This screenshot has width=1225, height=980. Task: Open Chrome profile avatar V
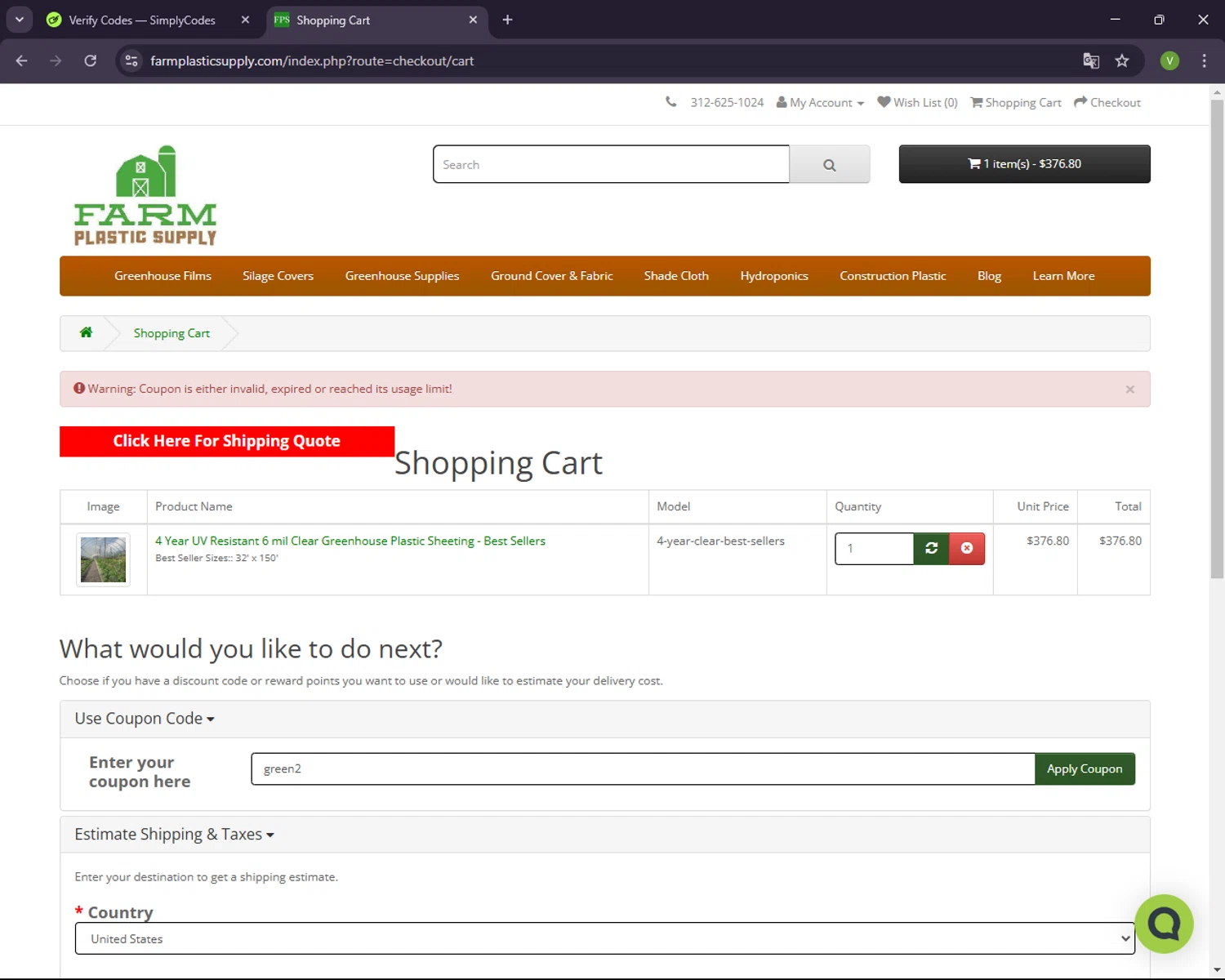coord(1169,60)
